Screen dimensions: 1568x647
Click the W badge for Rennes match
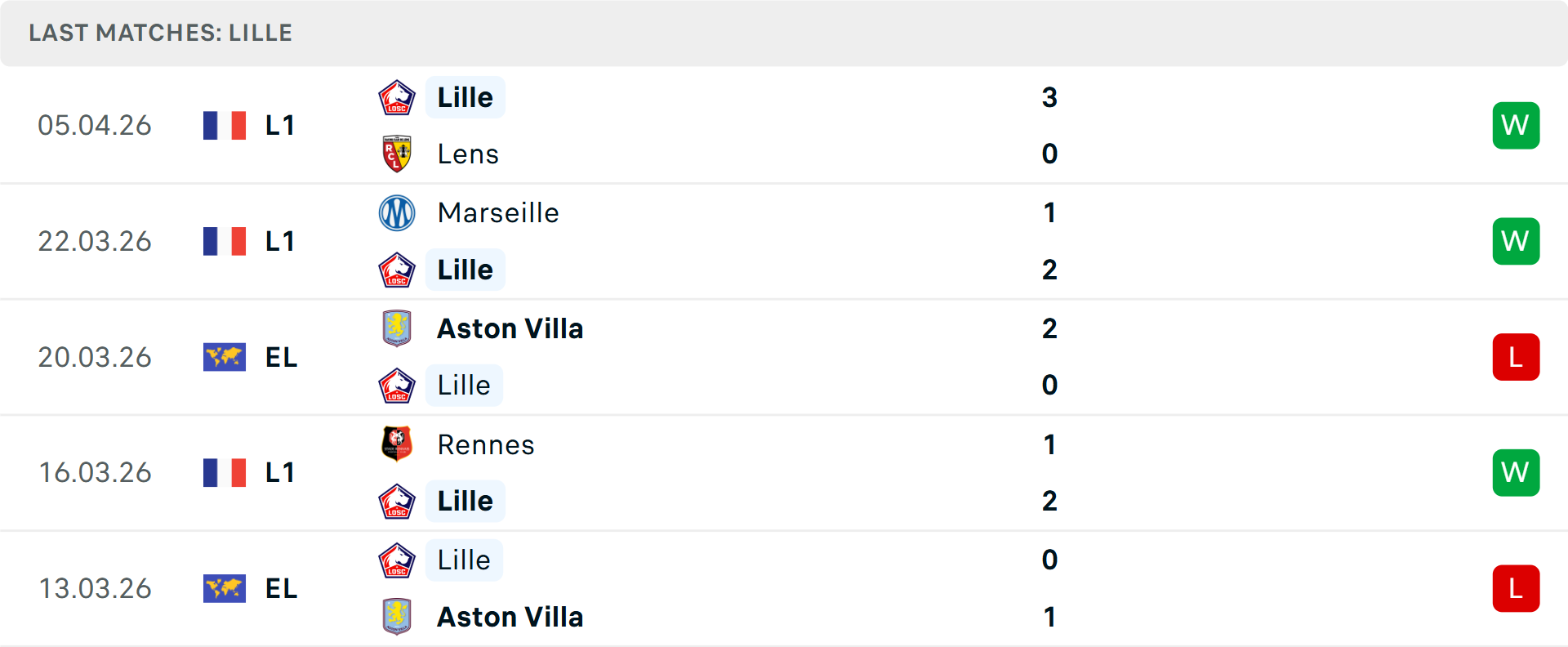1516,473
